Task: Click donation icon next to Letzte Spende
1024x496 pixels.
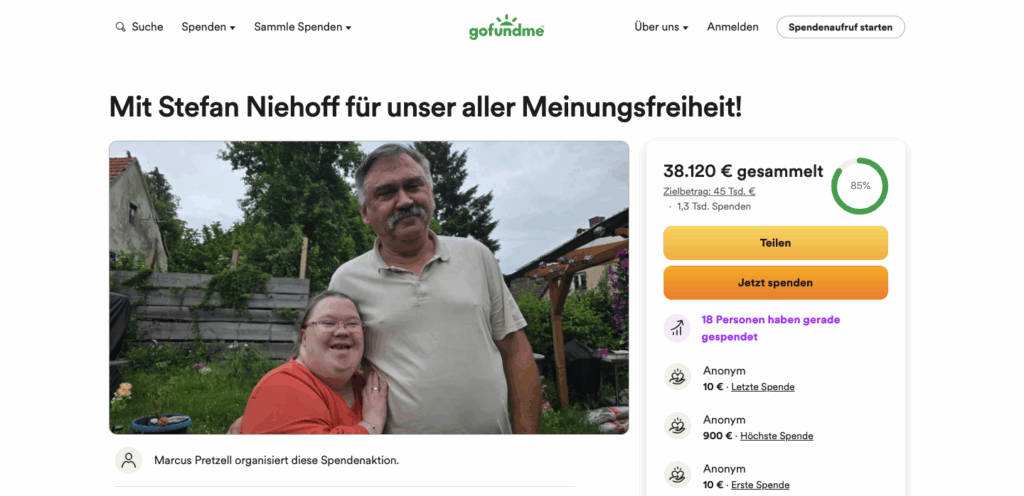Action: click(x=677, y=377)
